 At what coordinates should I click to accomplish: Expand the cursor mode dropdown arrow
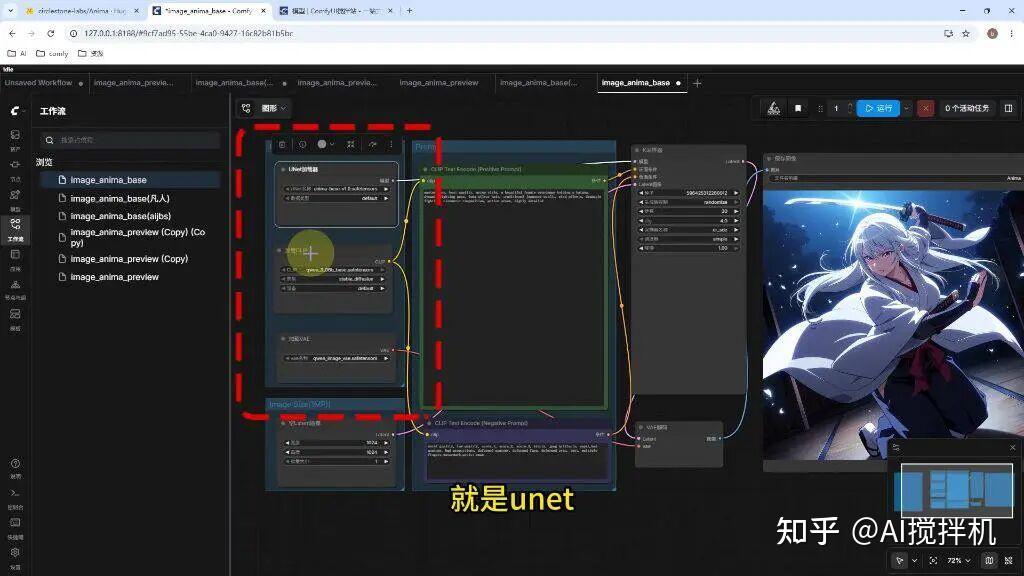pos(914,560)
